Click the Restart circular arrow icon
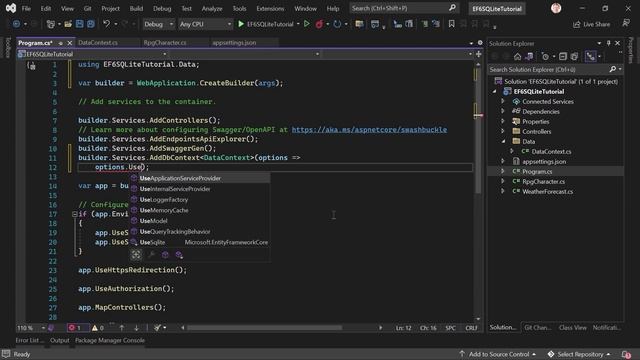Image resolution: width=640 pixels, height=360 pixels. point(337,24)
